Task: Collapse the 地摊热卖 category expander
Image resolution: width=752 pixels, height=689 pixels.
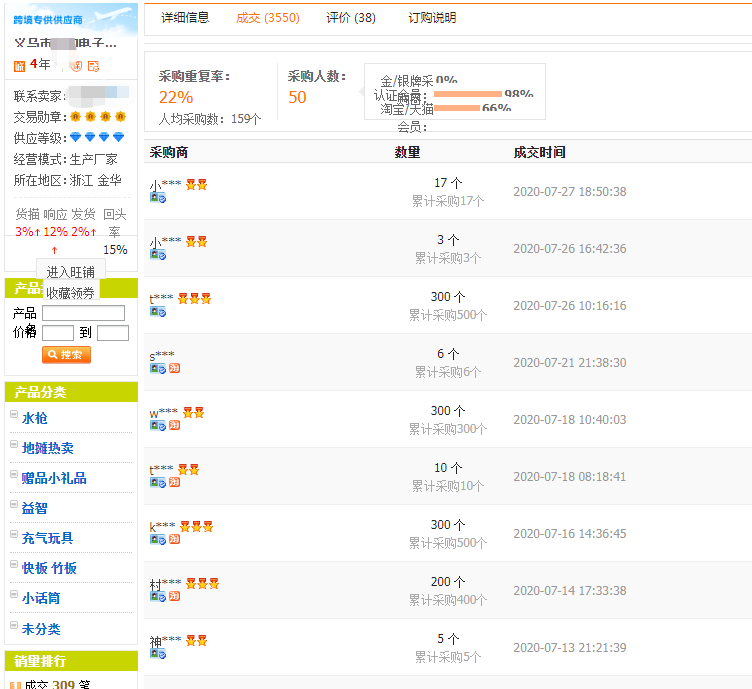Action: click(x=14, y=446)
